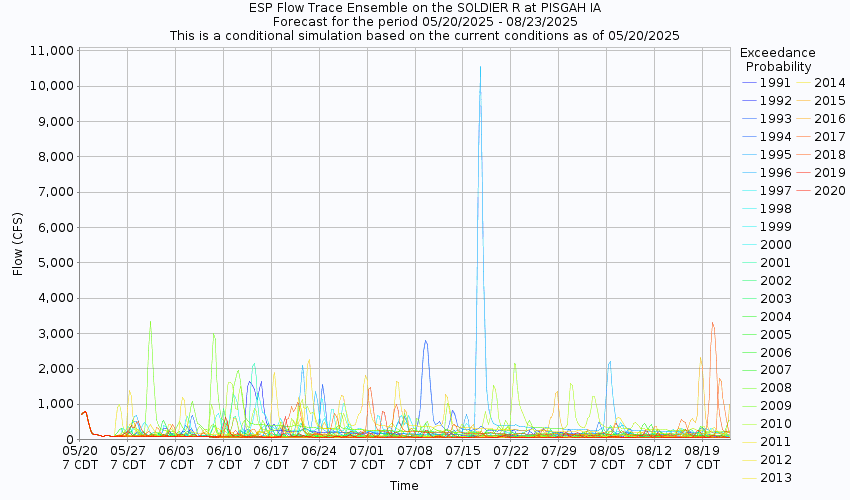Viewport: 850px width, 500px height.
Task: Select the 1996 legend entry
Action: click(767, 173)
